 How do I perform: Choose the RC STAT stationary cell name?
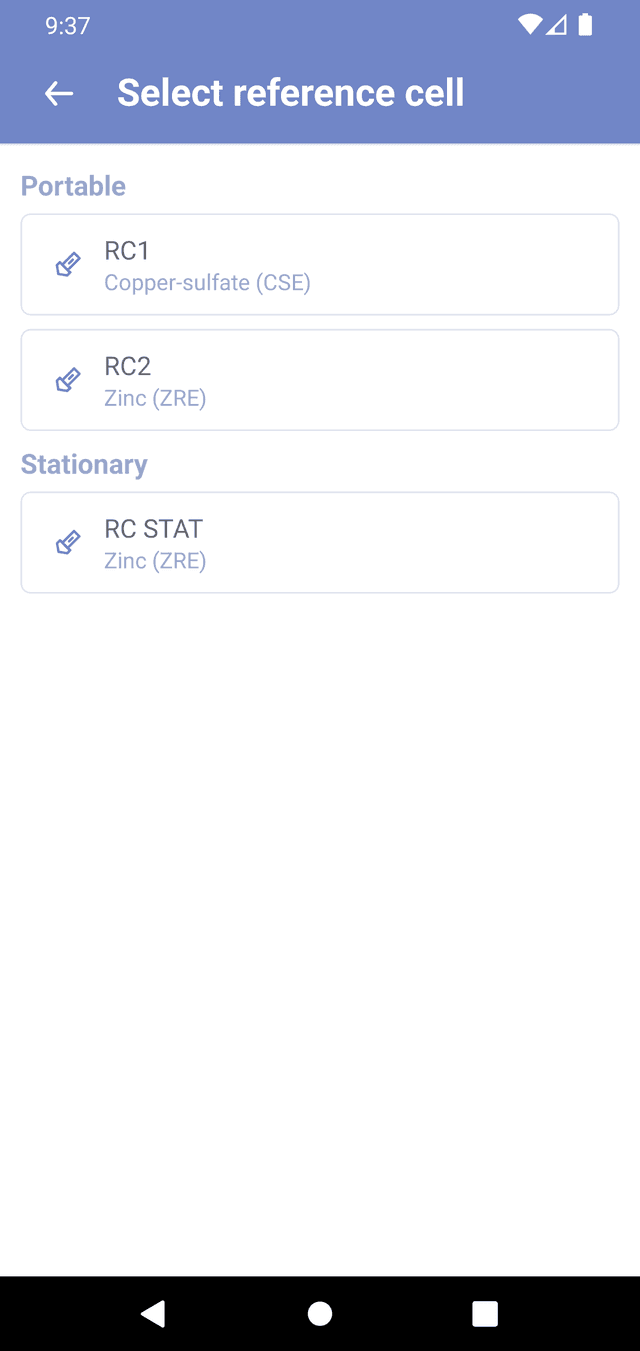153,528
